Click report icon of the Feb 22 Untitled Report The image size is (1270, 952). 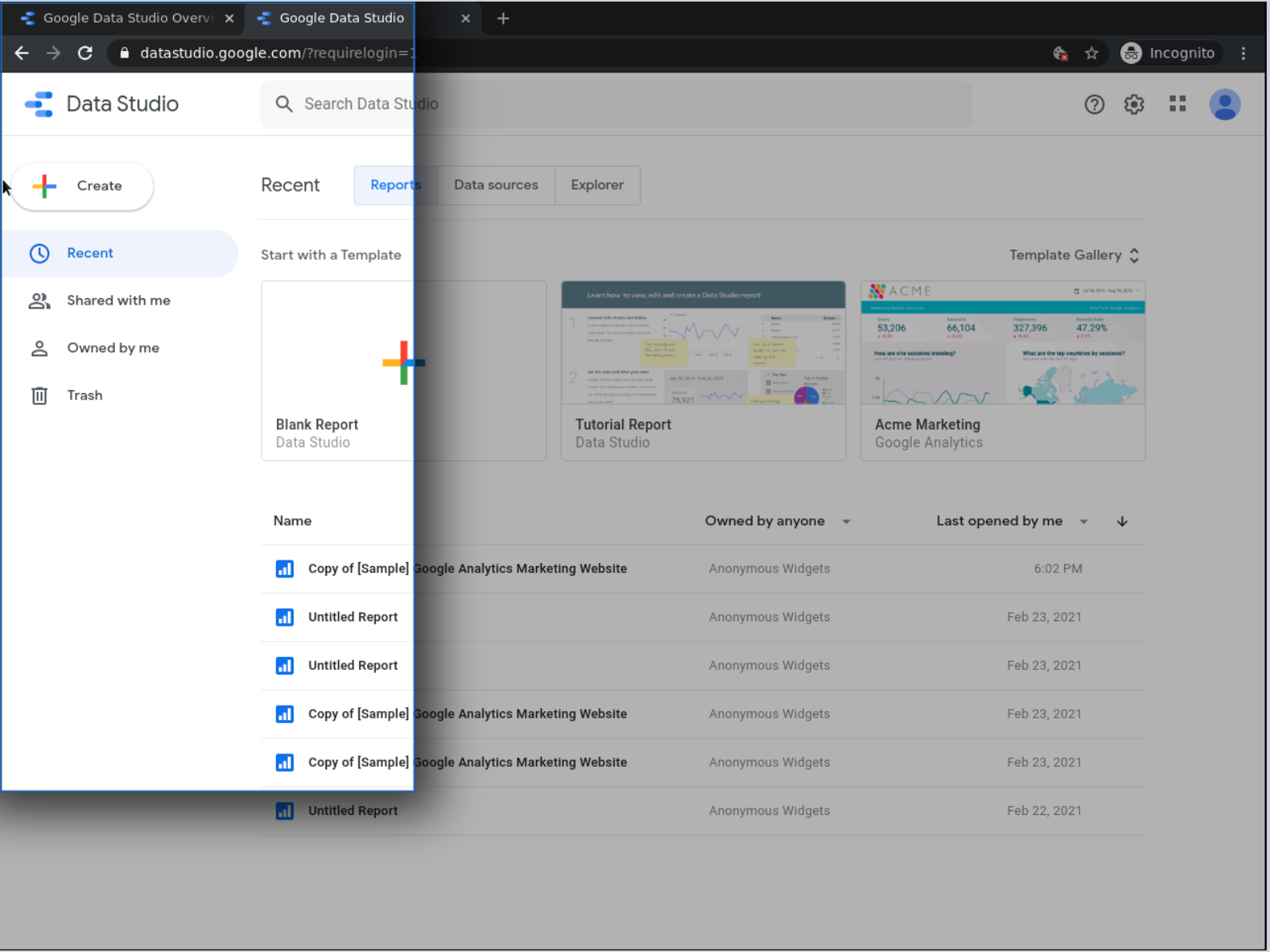[x=285, y=811]
